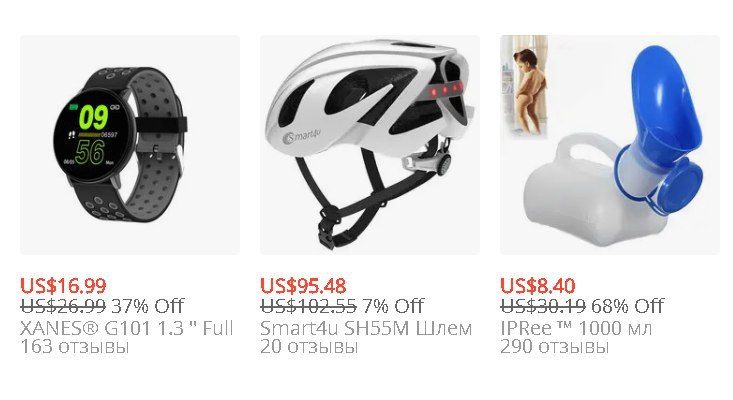Click the US$95.48 sale price

pyautogui.click(x=303, y=286)
